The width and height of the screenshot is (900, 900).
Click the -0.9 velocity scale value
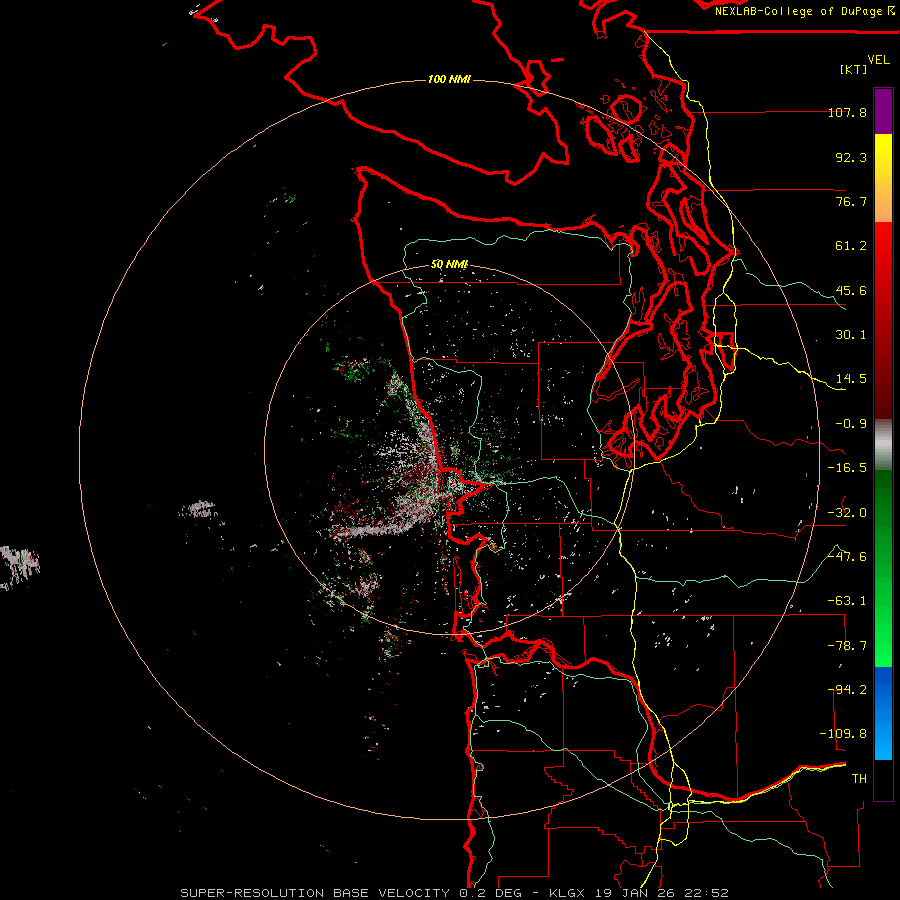851,424
